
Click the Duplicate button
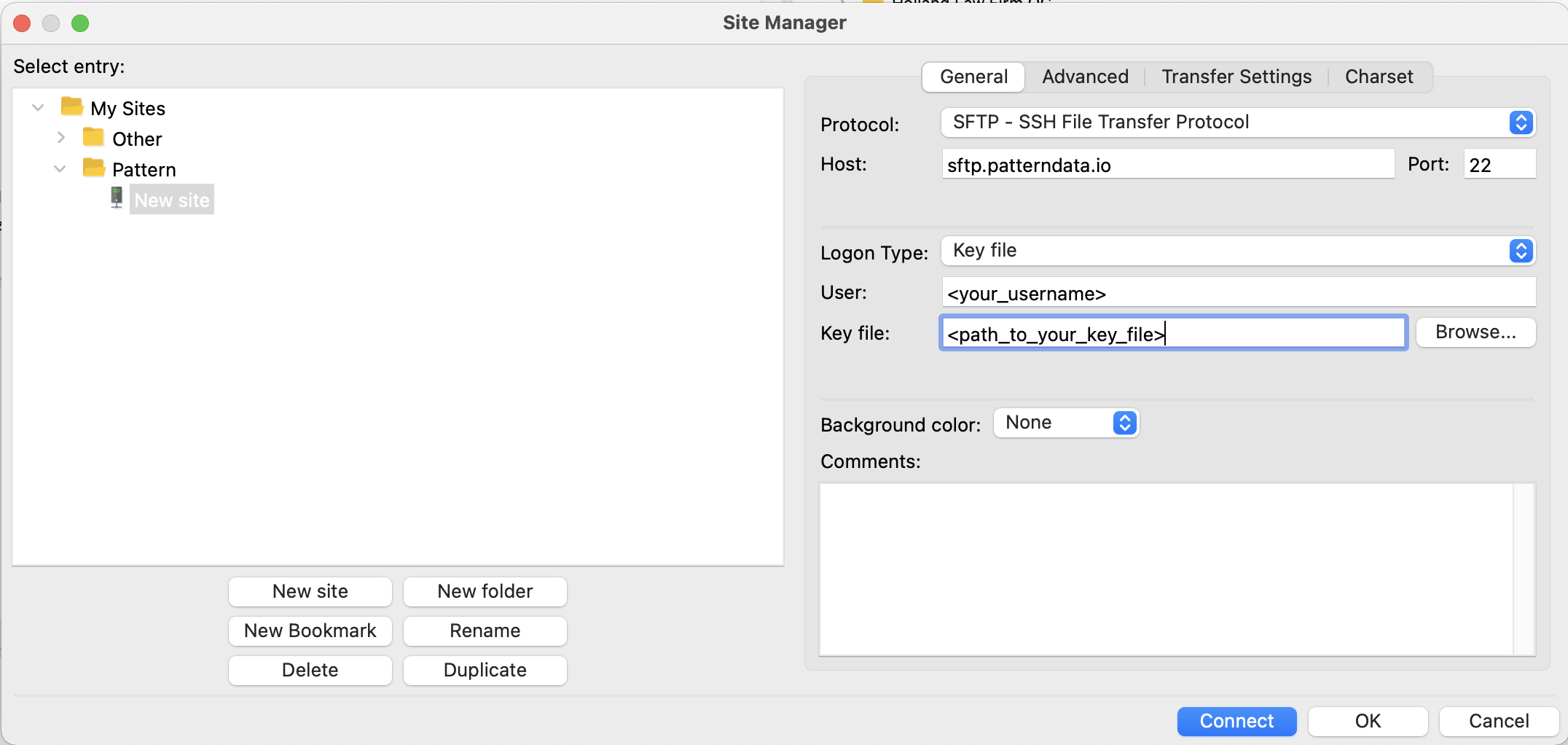coord(485,670)
